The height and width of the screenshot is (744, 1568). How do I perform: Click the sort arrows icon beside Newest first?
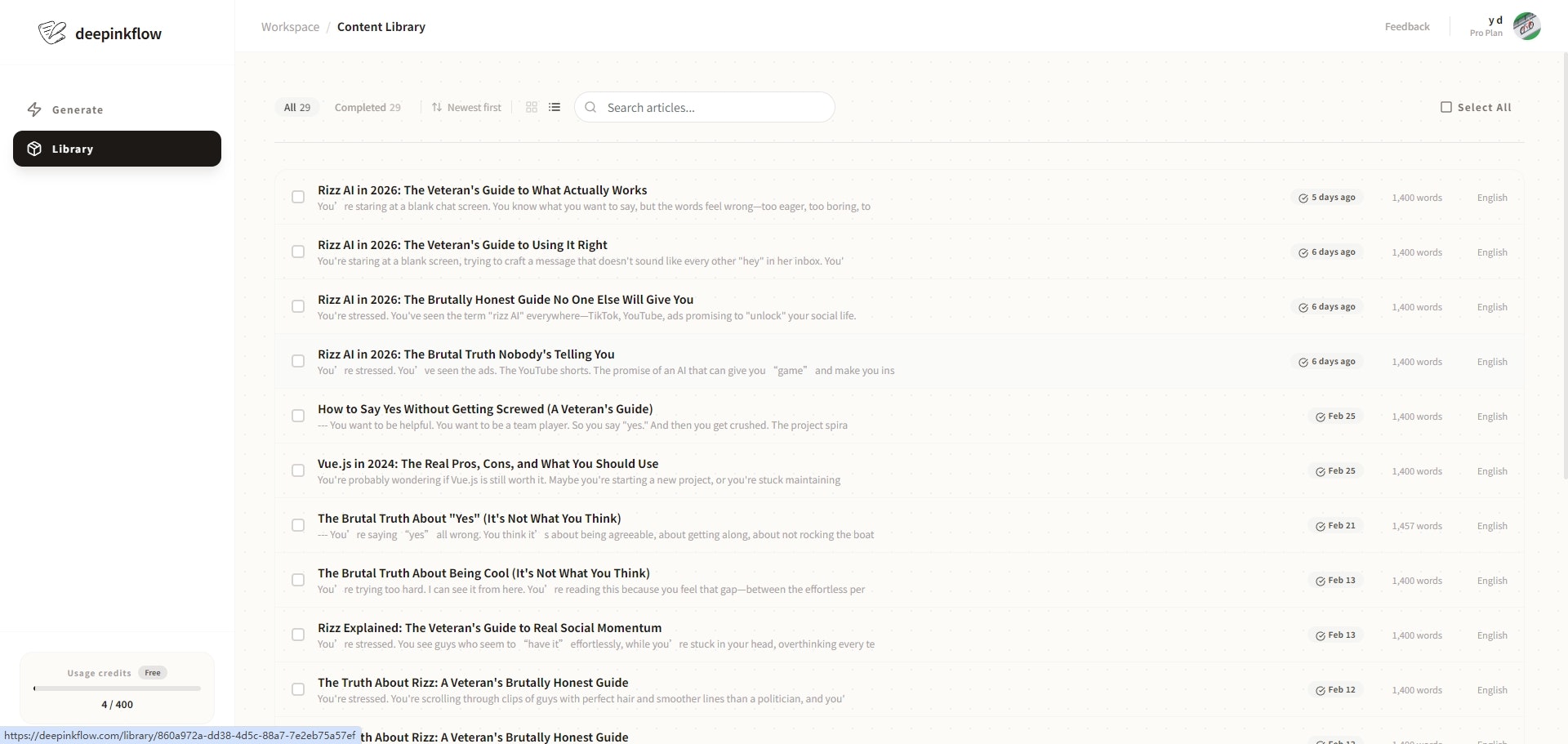tap(435, 107)
